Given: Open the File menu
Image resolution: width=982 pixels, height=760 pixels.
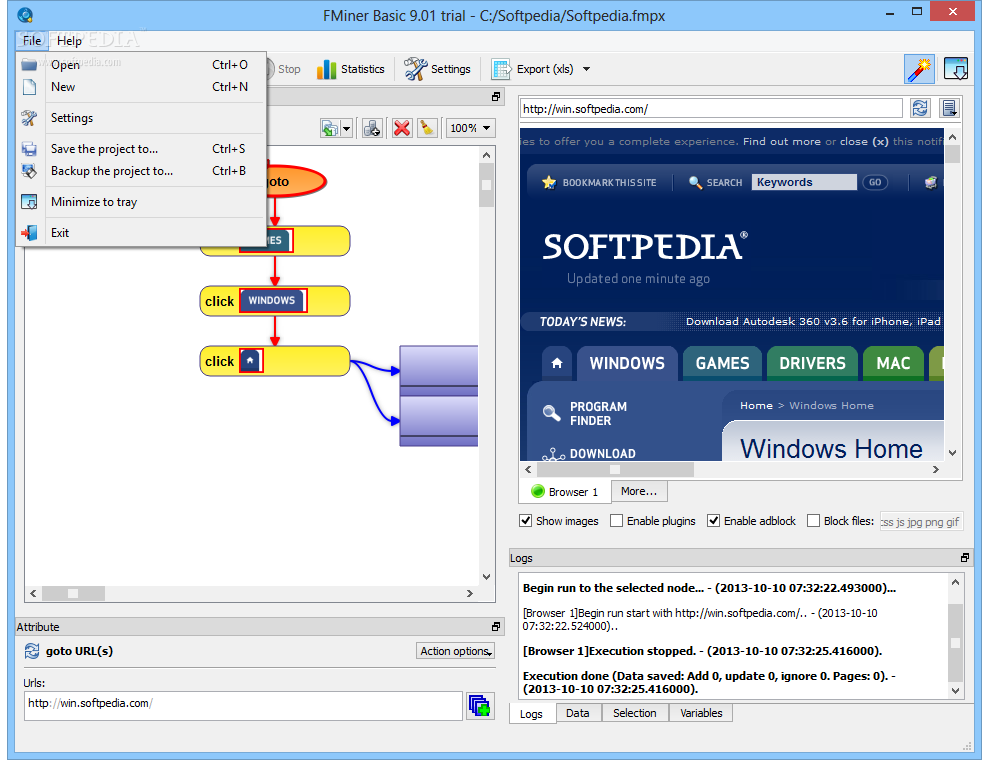Looking at the screenshot, I should (x=31, y=41).
